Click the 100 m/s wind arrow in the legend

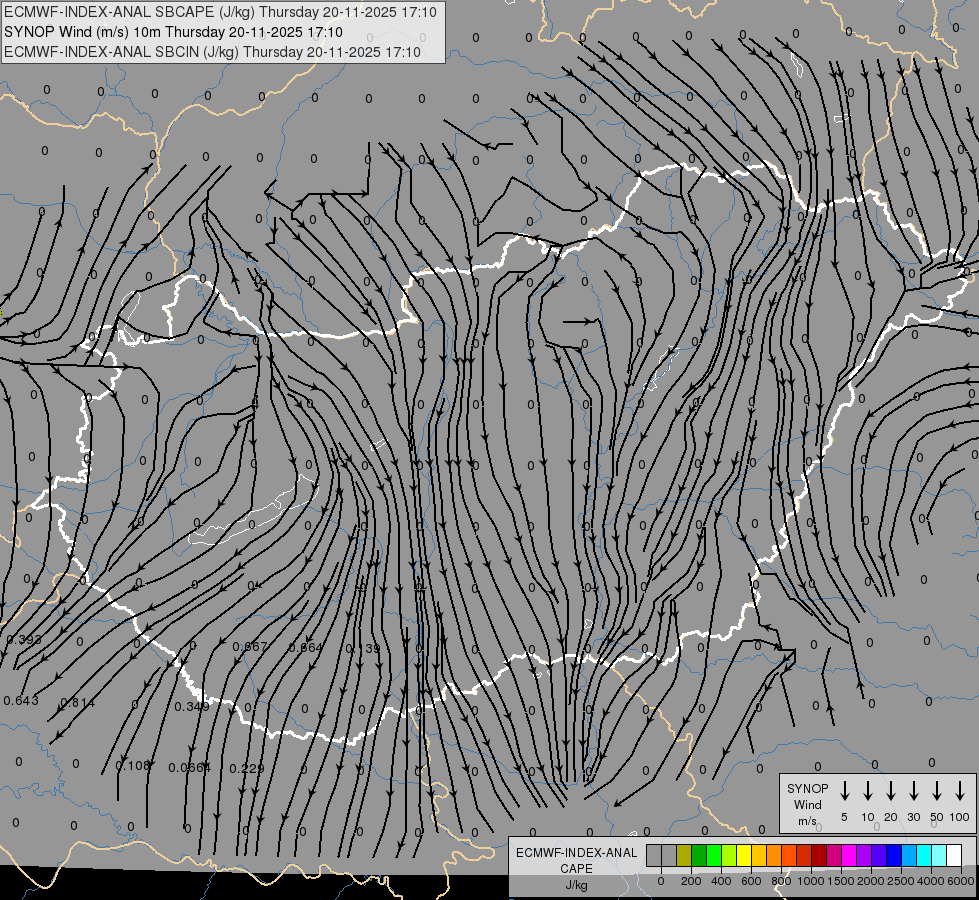click(960, 791)
